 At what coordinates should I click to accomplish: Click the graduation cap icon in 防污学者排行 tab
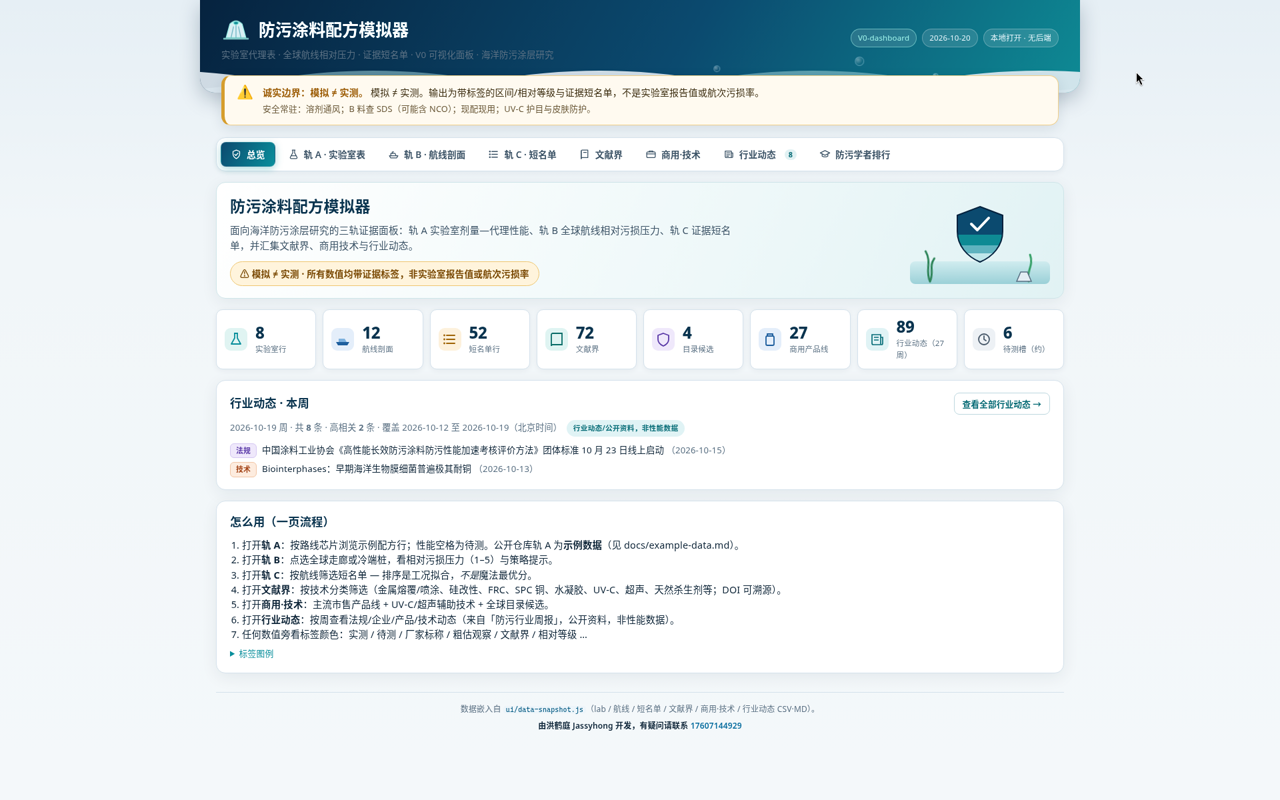(825, 155)
